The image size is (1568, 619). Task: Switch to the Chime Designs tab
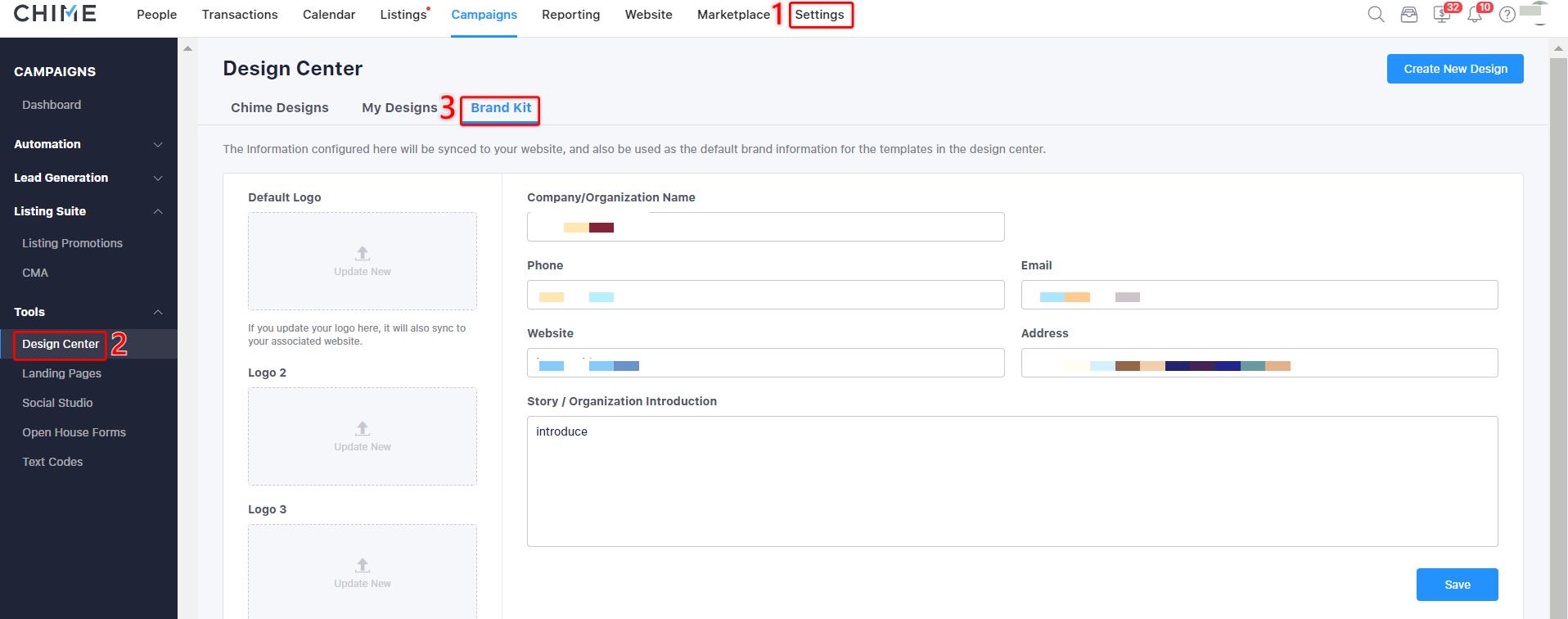coord(280,108)
